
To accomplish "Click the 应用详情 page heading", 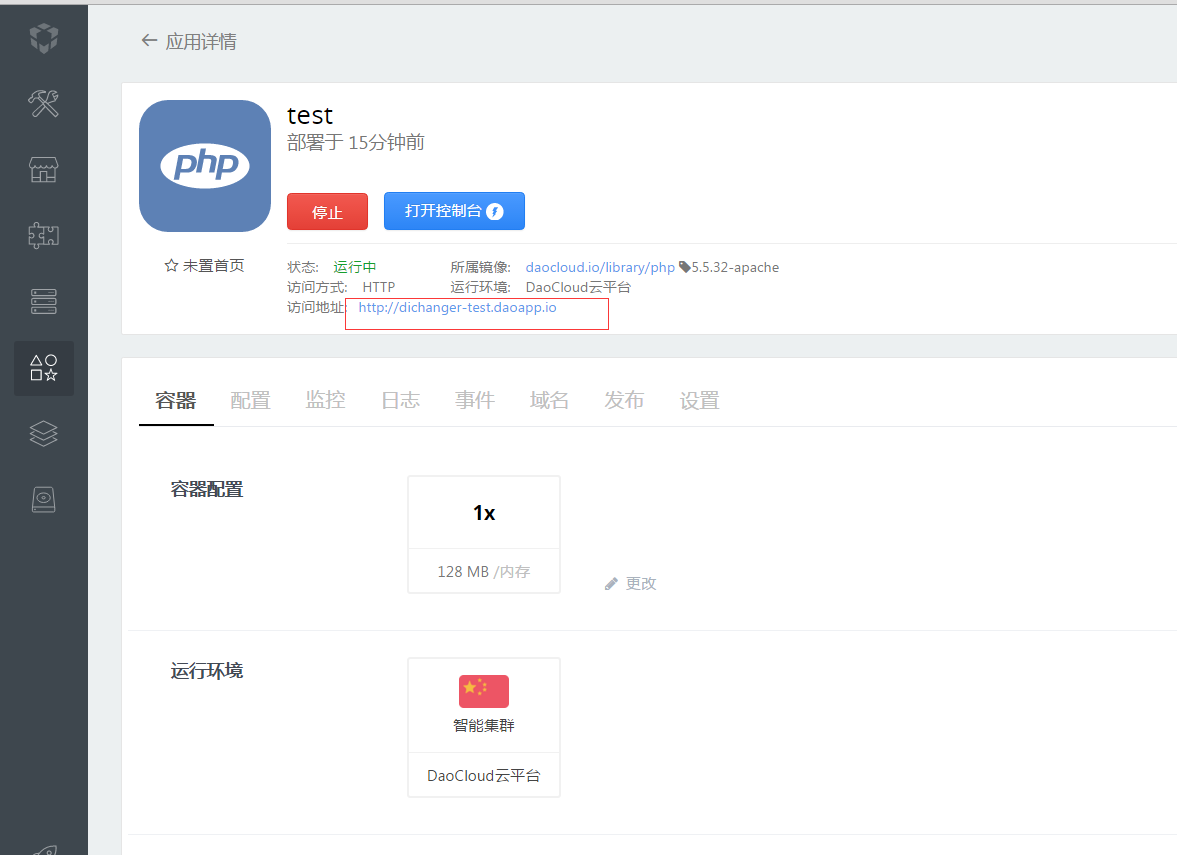I will click(x=201, y=41).
